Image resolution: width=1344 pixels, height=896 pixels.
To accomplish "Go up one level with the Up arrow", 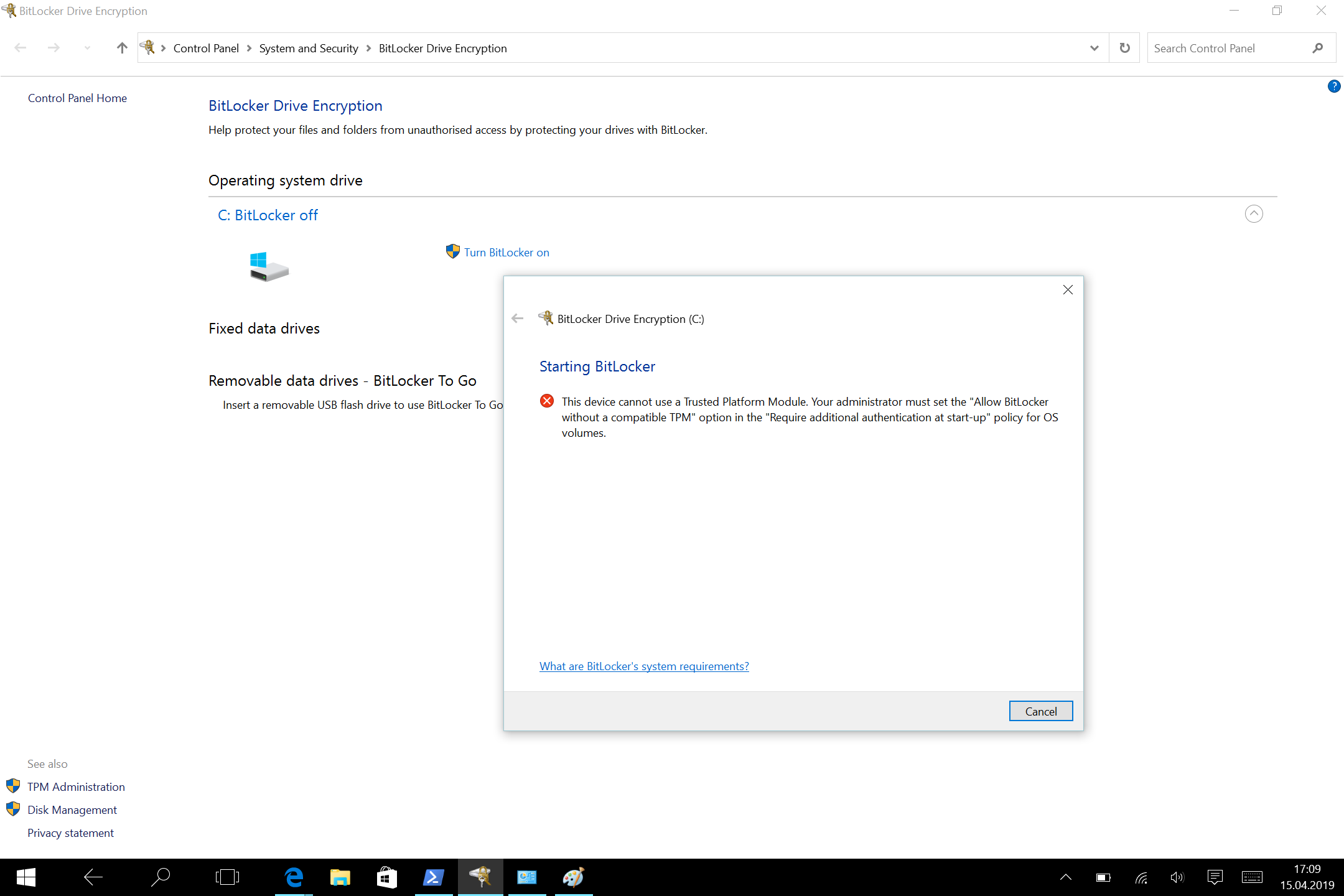I will click(x=122, y=48).
